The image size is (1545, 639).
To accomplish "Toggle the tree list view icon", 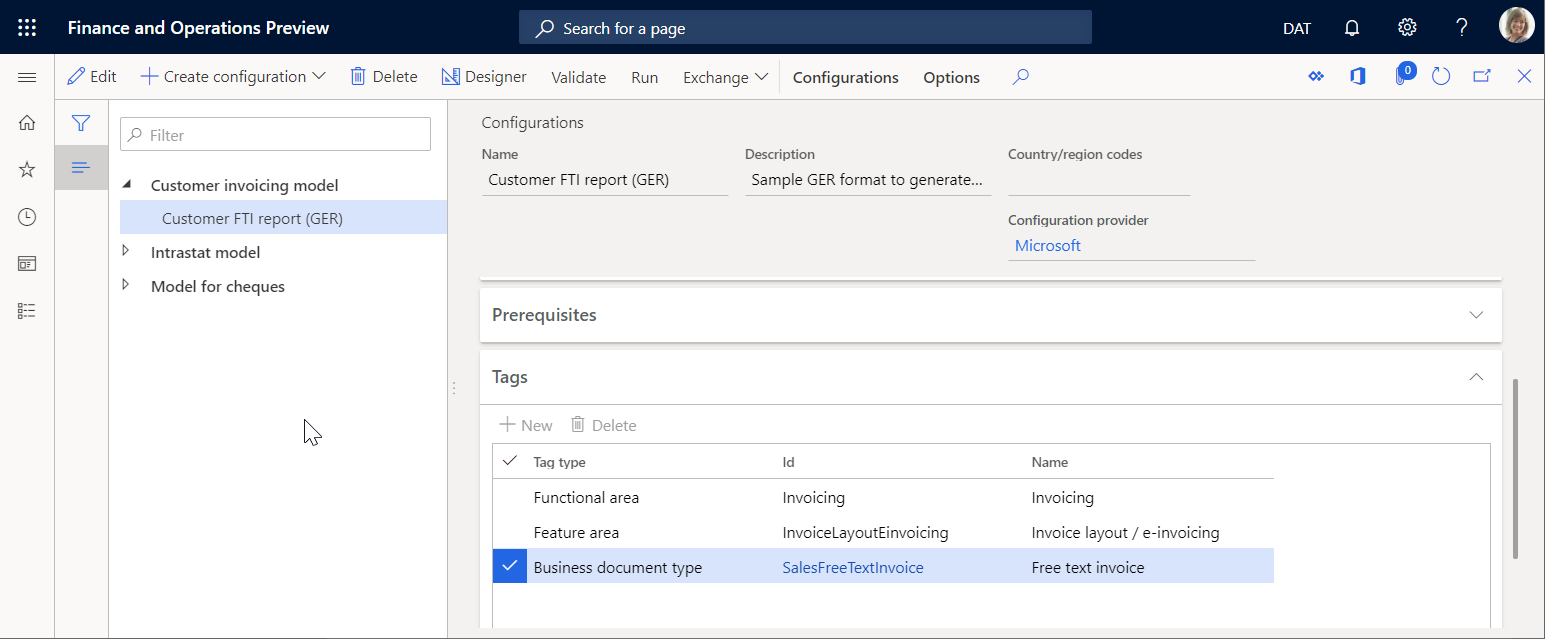I will point(81,167).
